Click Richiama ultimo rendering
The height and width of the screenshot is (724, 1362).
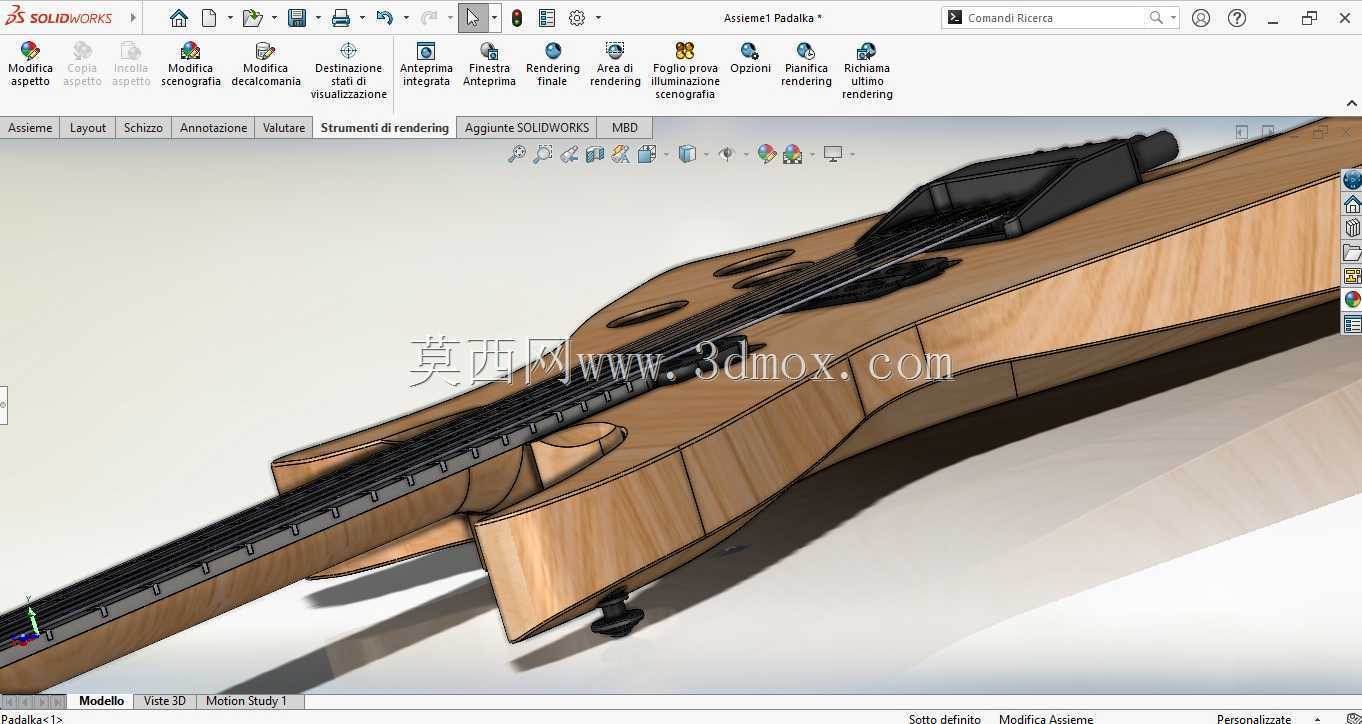[867, 70]
